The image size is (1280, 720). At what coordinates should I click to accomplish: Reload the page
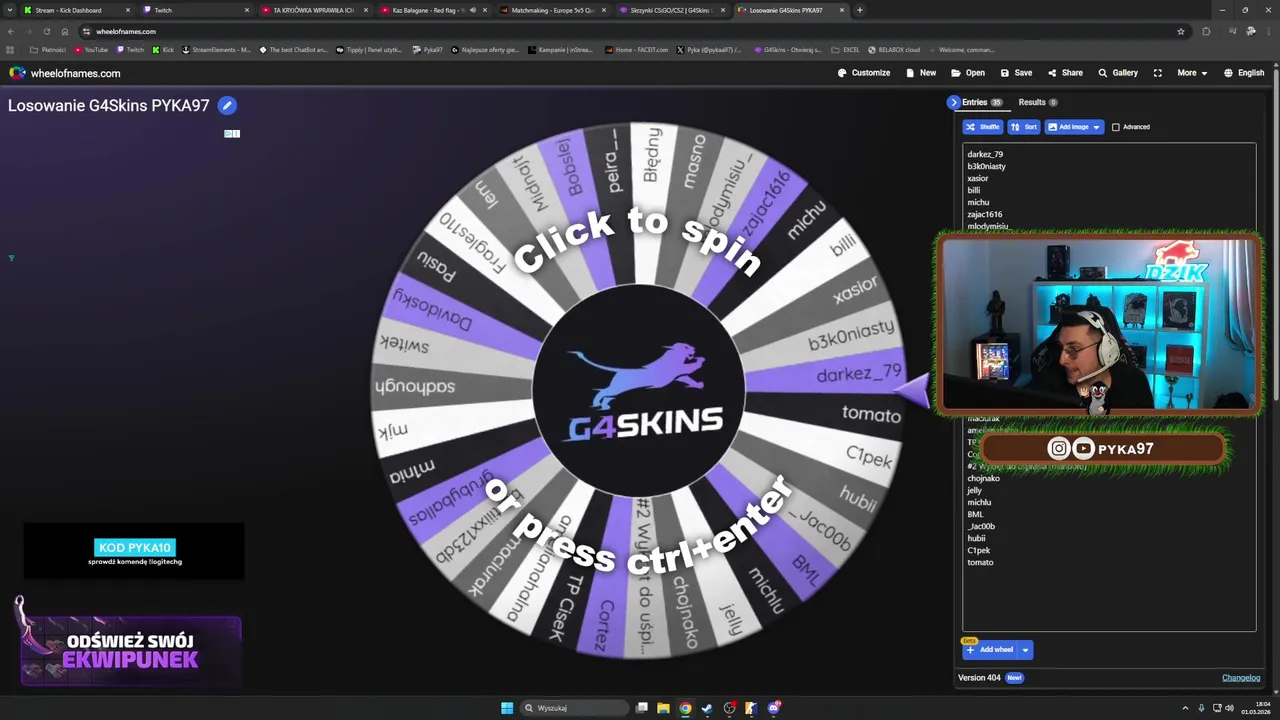[x=46, y=31]
